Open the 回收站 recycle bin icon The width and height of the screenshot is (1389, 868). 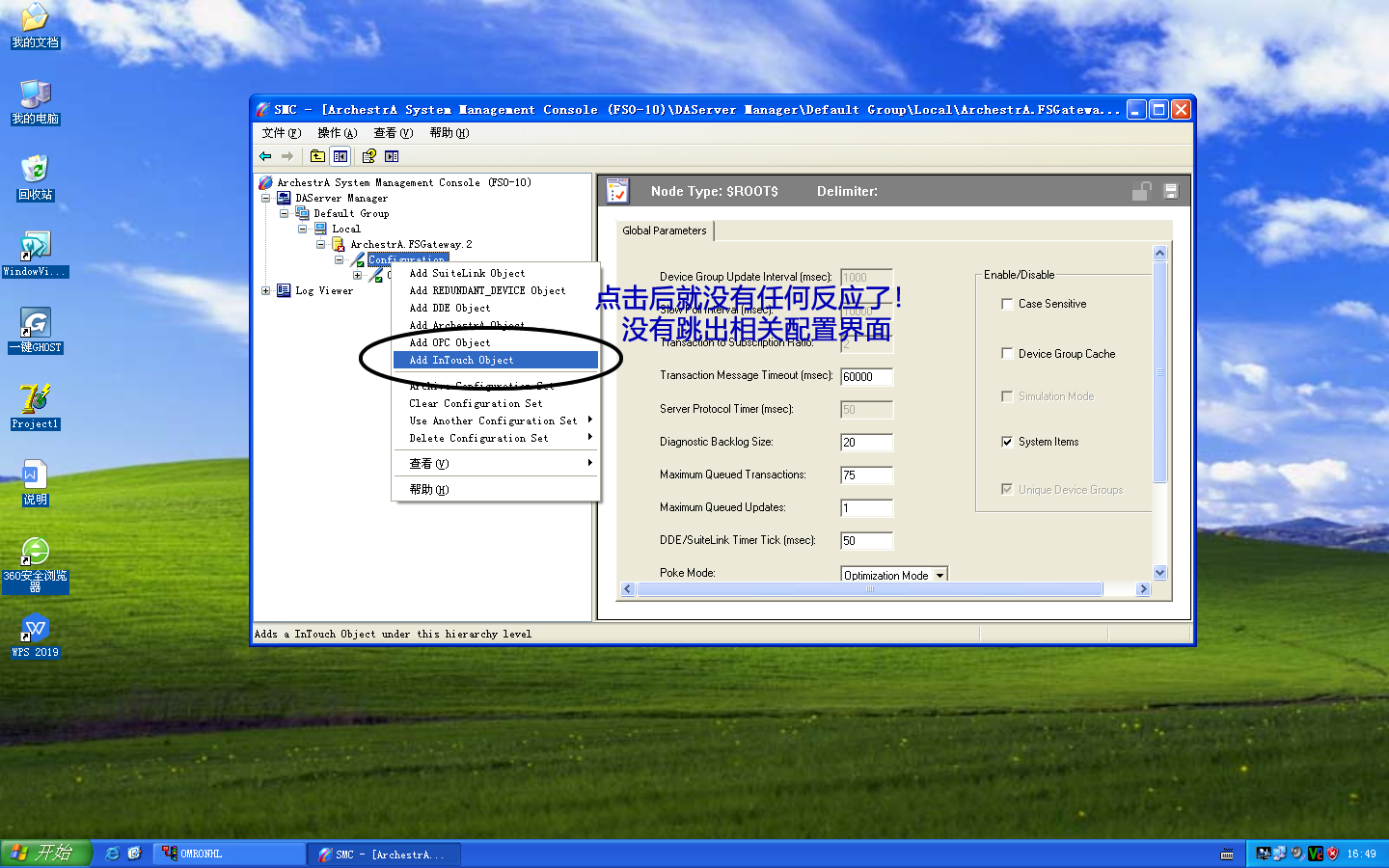point(35,178)
